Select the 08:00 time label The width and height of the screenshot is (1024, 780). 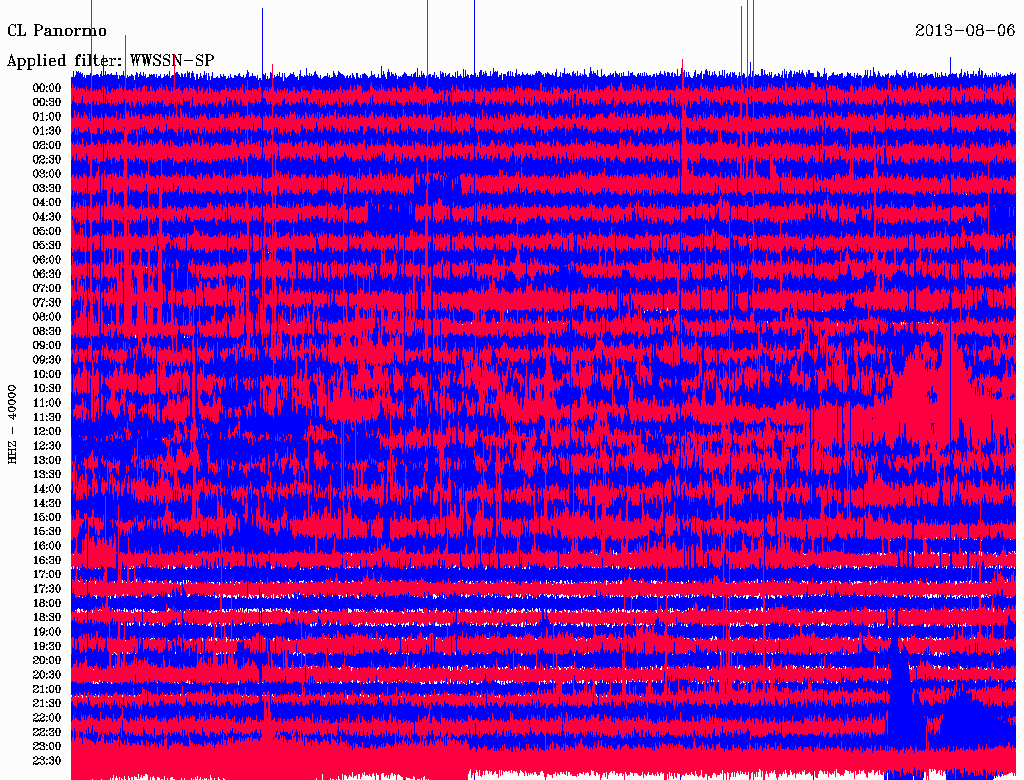tap(47, 317)
